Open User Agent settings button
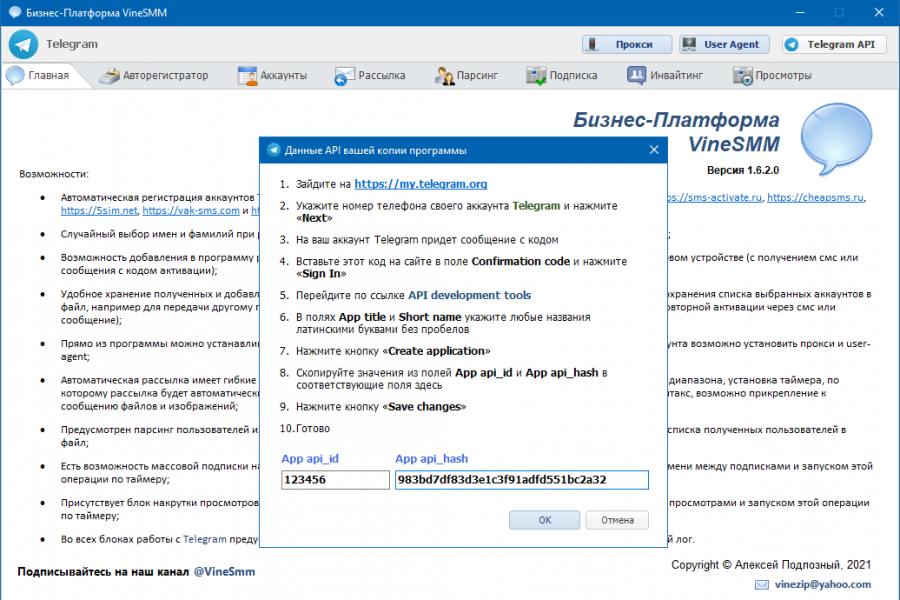The width and height of the screenshot is (900, 600). coord(724,44)
